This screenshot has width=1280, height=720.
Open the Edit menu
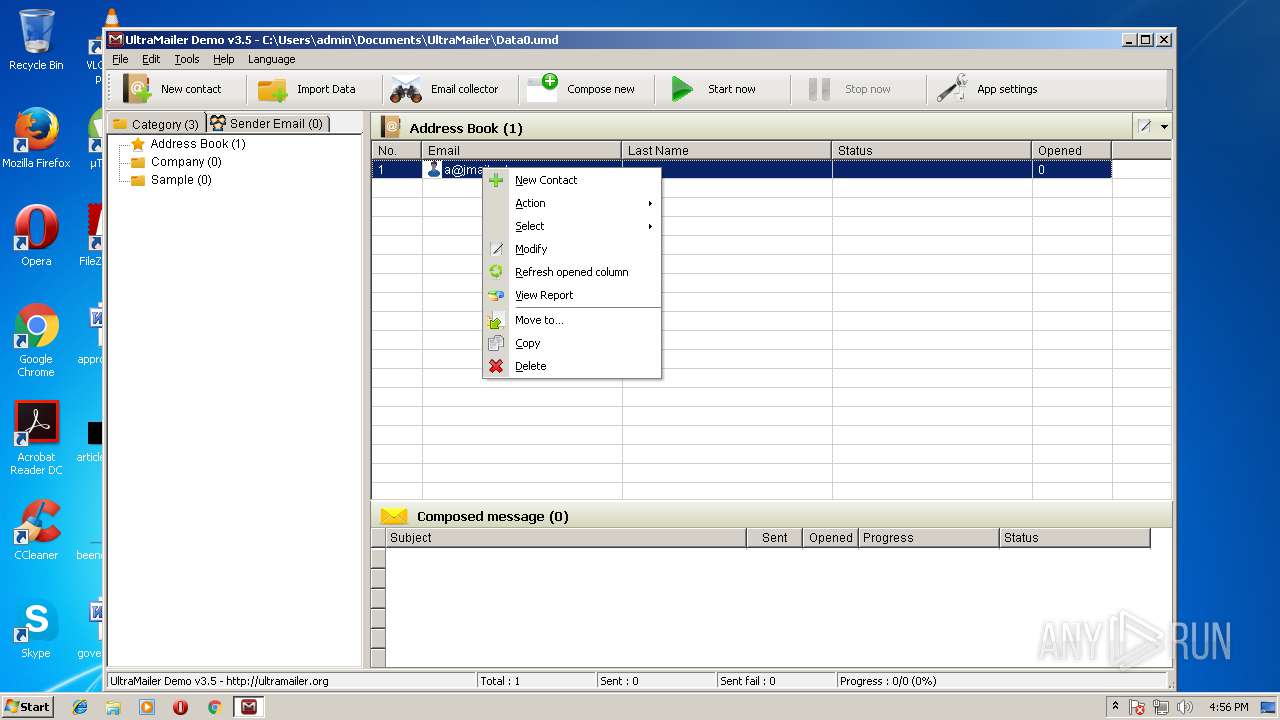click(x=151, y=59)
